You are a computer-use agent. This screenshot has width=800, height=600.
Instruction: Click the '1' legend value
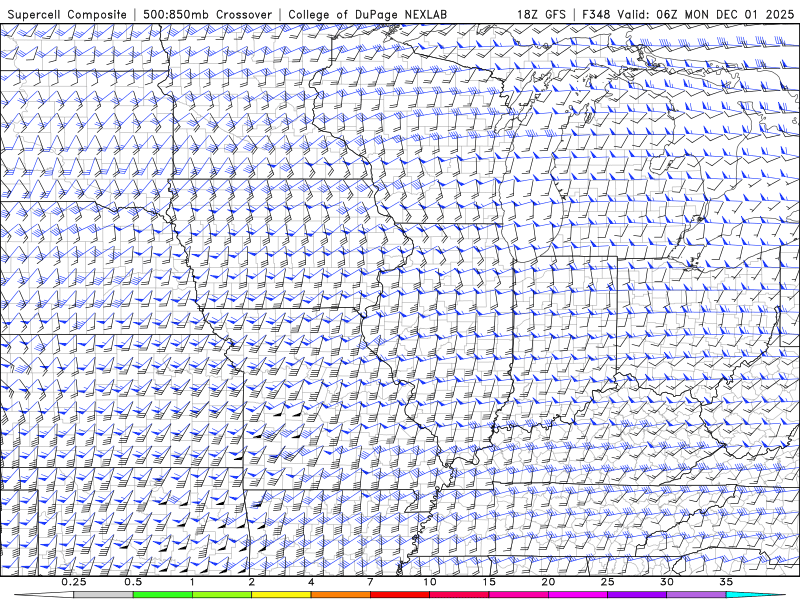[x=192, y=582]
